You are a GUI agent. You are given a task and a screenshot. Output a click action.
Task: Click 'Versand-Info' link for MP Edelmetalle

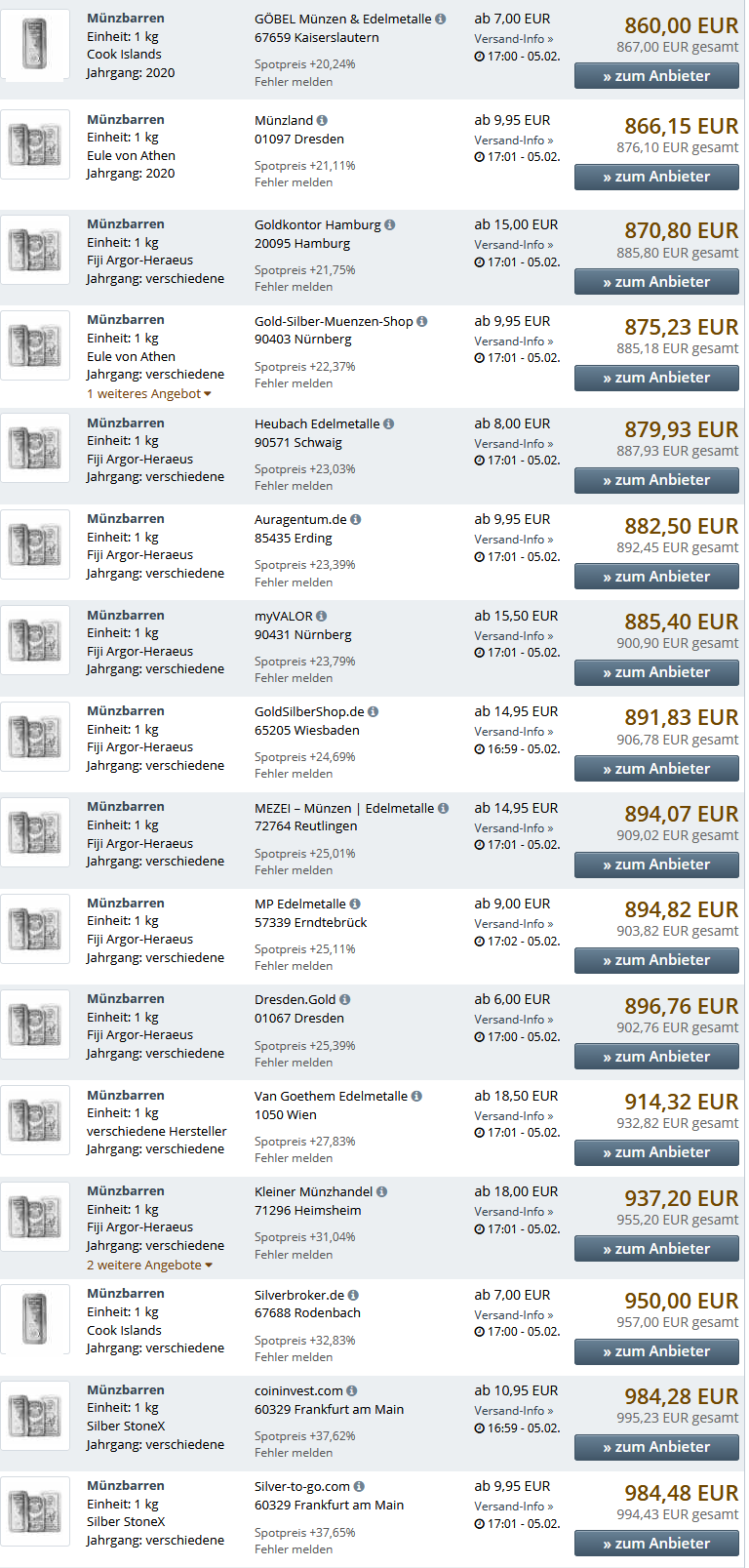513,924
